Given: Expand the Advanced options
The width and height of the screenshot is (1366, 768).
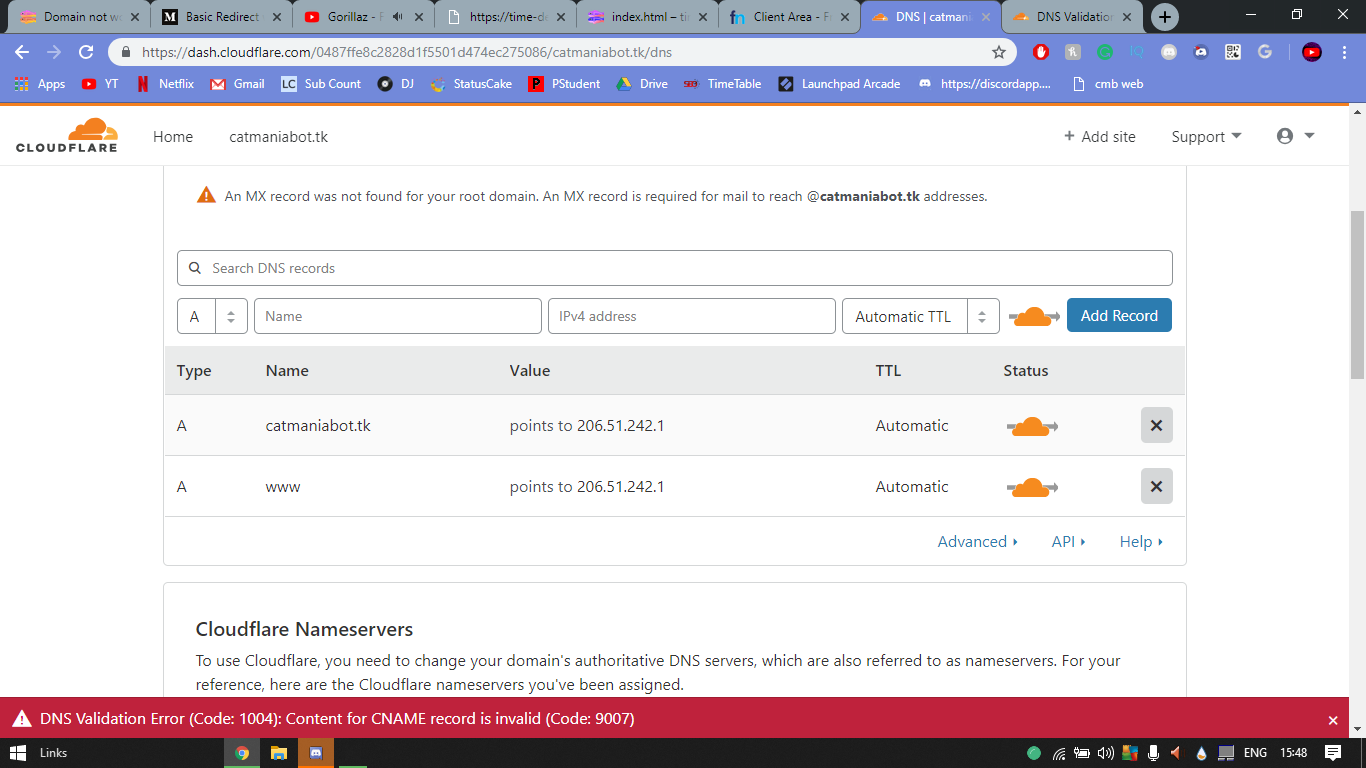Looking at the screenshot, I should [x=977, y=541].
